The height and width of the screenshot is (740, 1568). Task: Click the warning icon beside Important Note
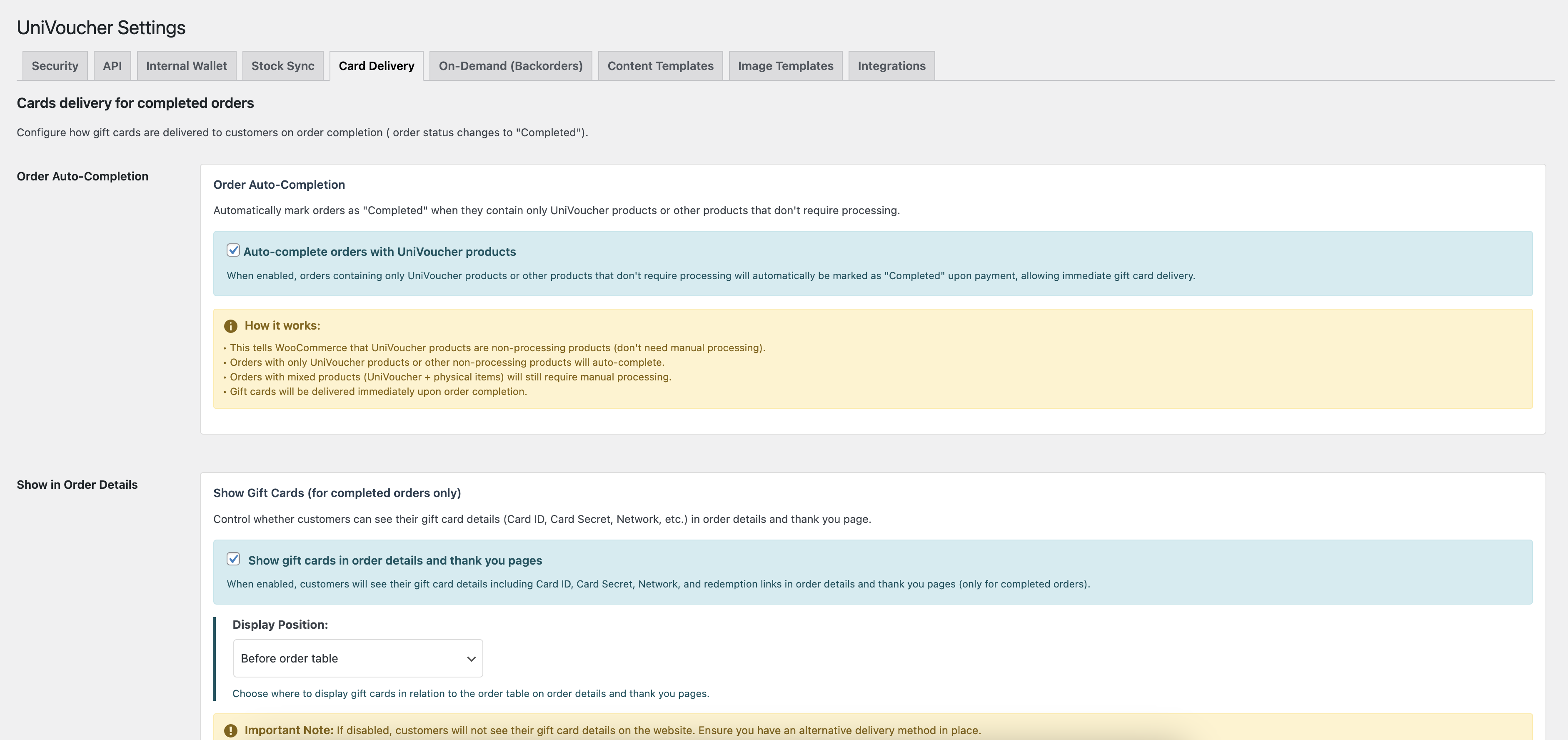230,730
